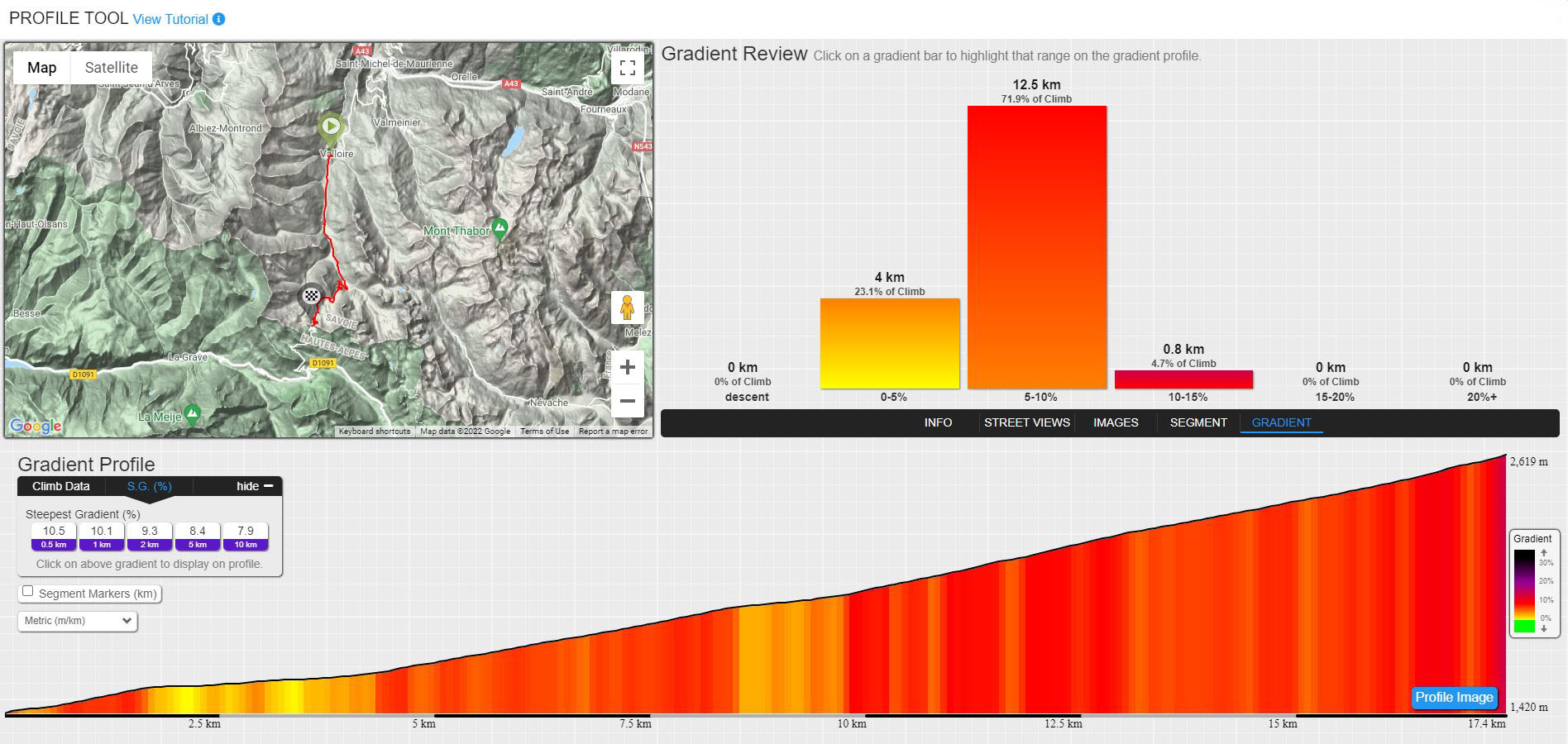Click the 2,619 m summit elevation label
The height and width of the screenshot is (744, 1568).
1529,462
